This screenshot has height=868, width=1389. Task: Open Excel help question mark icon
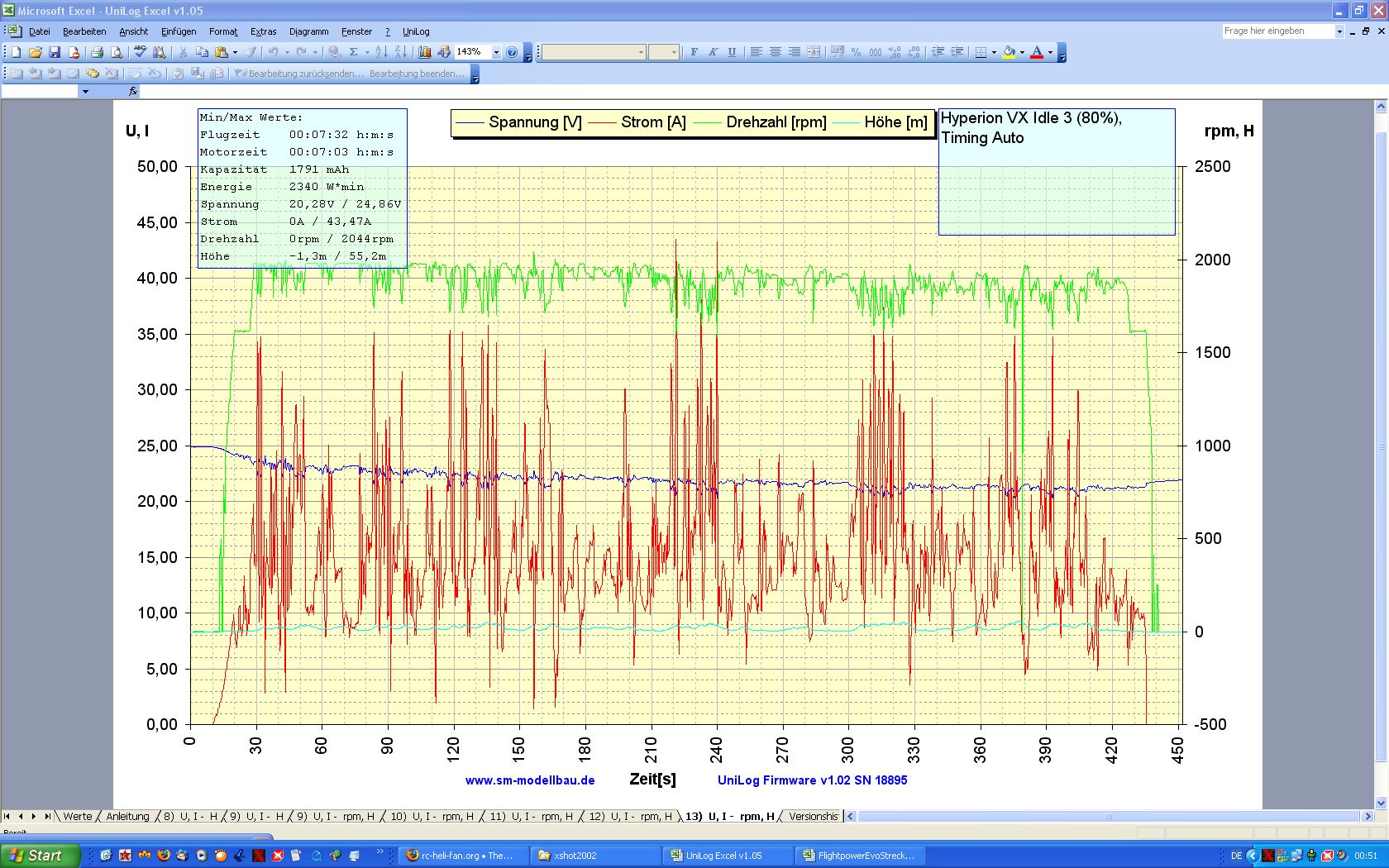pyautogui.click(x=512, y=52)
